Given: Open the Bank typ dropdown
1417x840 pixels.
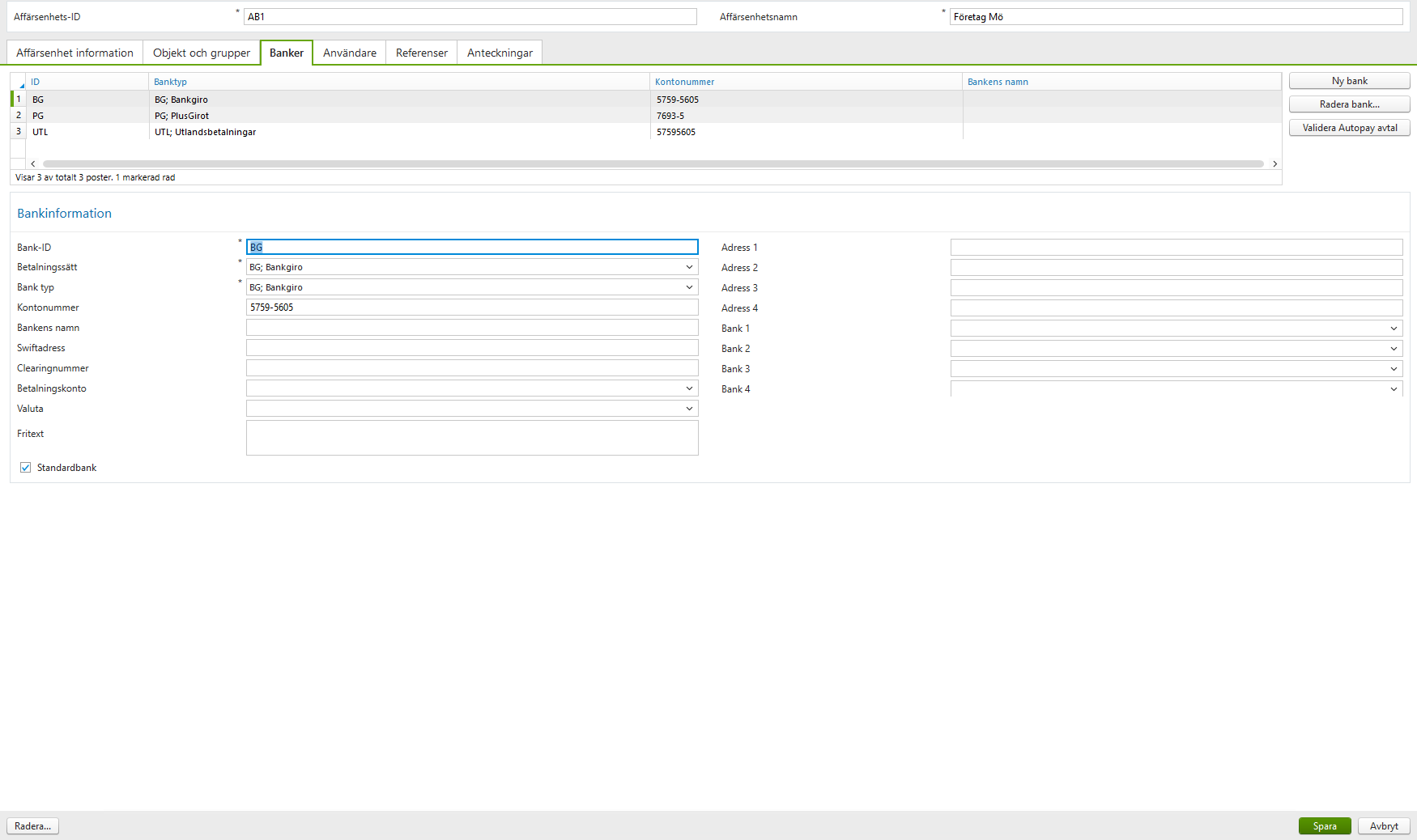Looking at the screenshot, I should (x=689, y=286).
